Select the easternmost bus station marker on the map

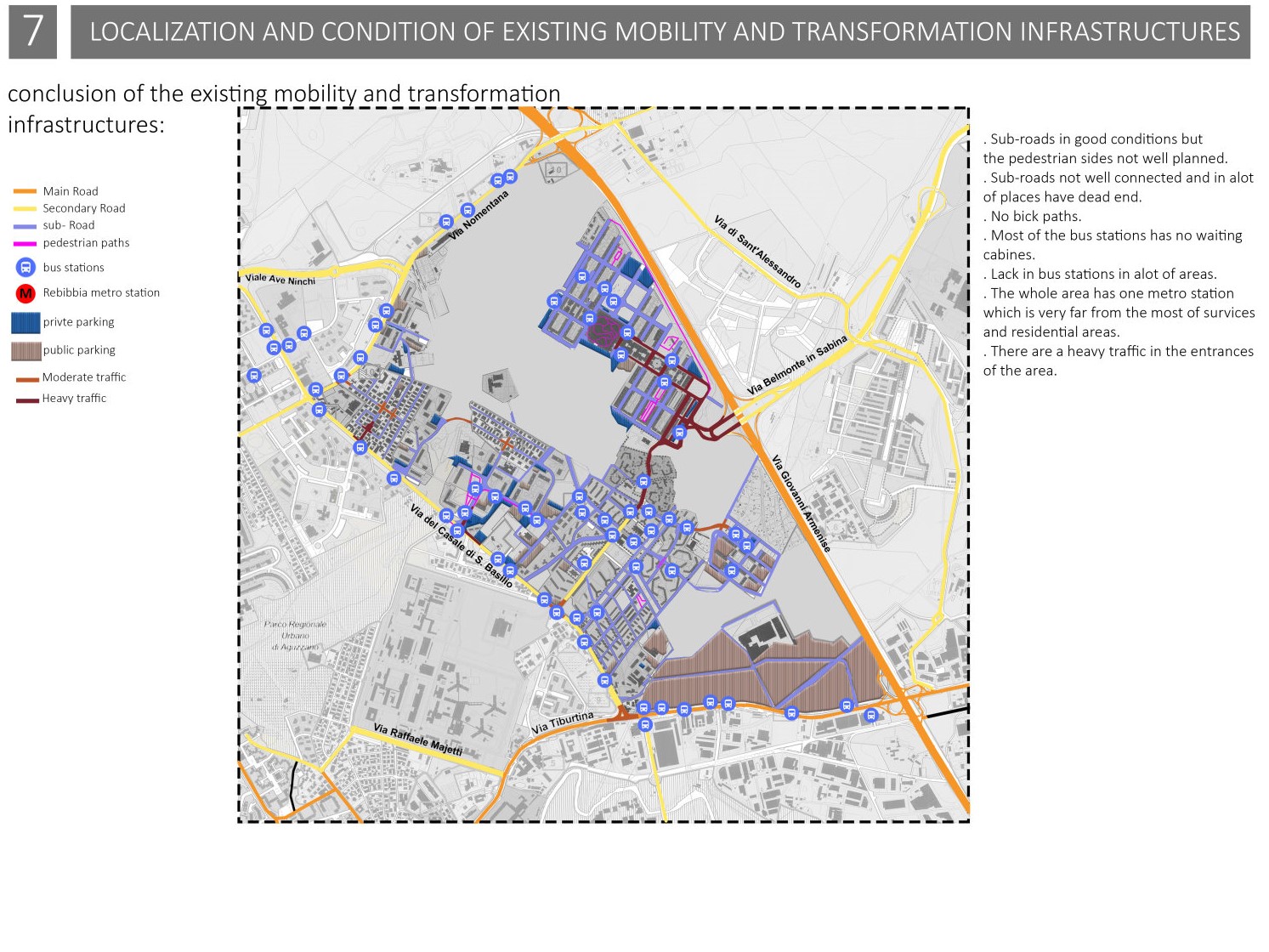click(870, 717)
